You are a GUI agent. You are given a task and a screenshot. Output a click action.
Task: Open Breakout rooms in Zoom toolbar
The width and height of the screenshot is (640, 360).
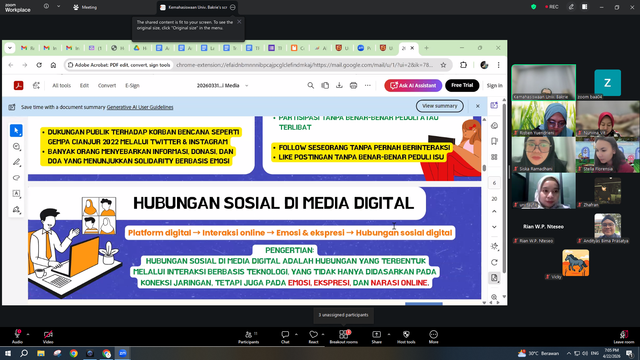[x=344, y=337]
